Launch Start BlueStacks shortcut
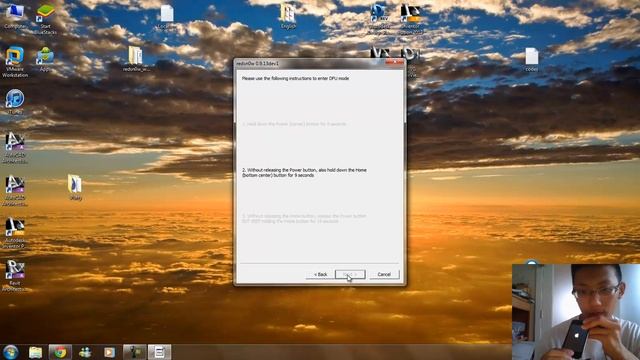Image resolution: width=640 pixels, height=360 pixels. coord(45,18)
